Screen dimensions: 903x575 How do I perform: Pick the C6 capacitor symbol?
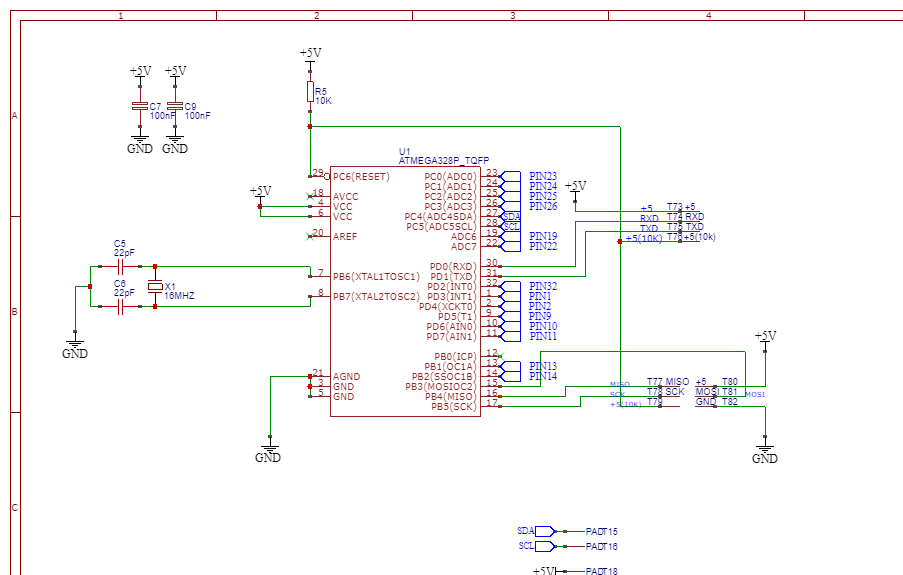(120, 307)
